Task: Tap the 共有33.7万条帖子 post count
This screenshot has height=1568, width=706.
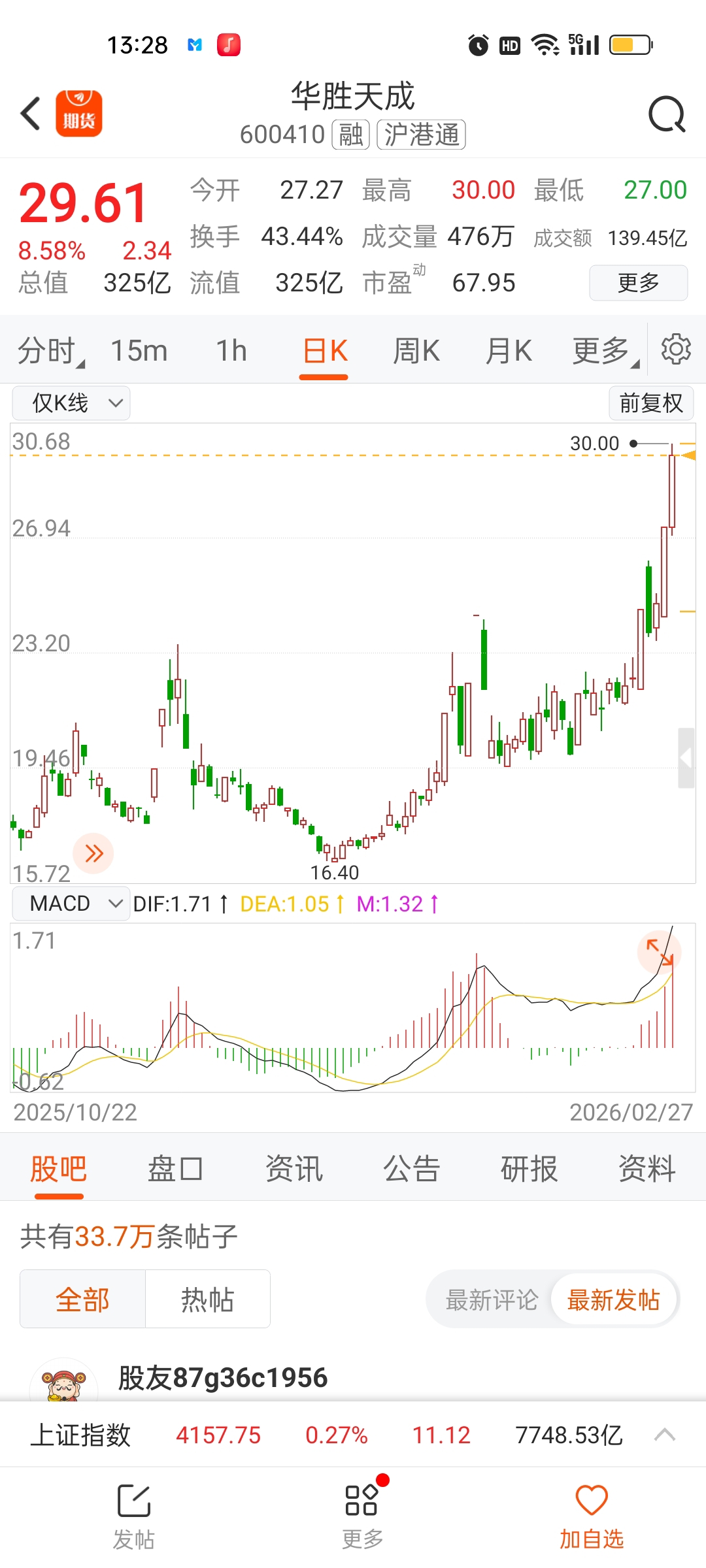Action: coord(129,1236)
